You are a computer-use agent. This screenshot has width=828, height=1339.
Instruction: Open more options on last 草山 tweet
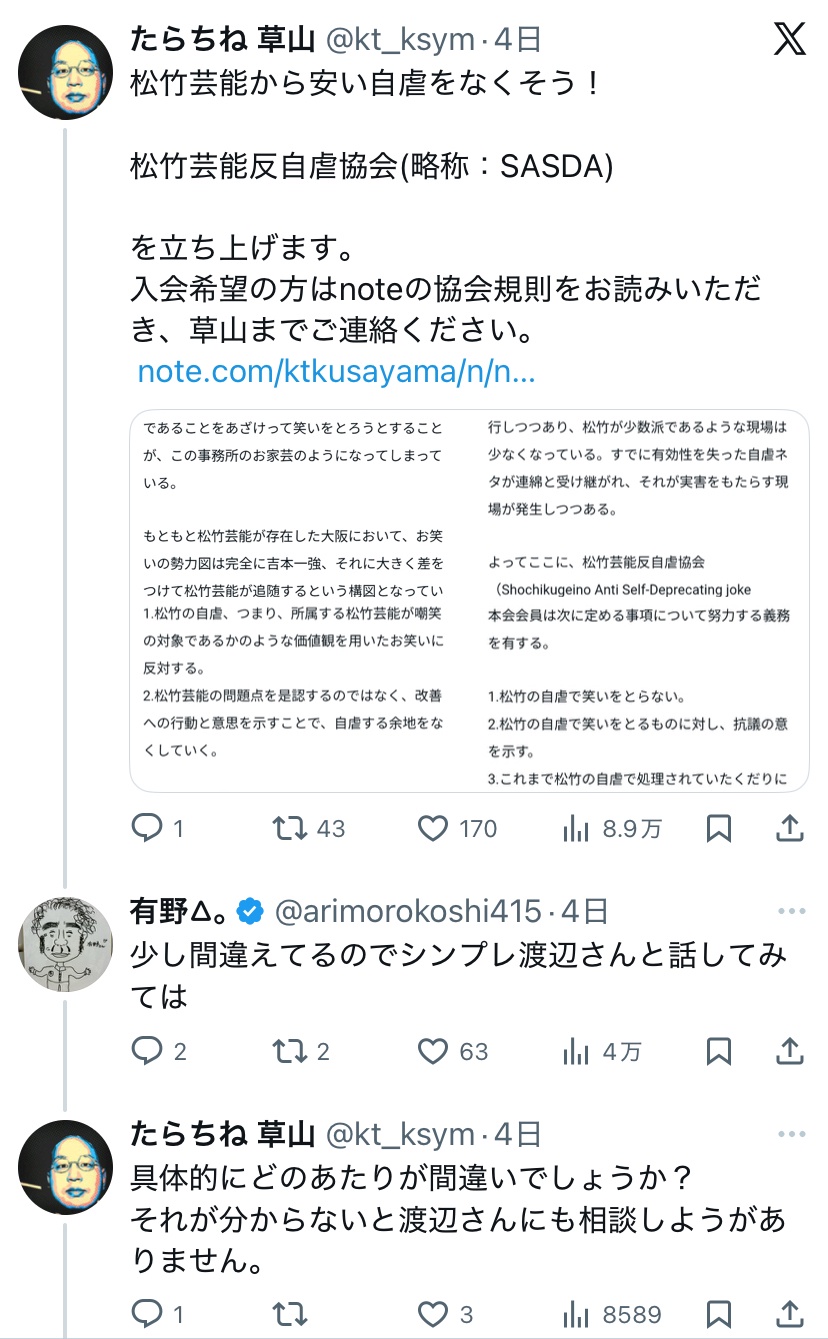791,1134
